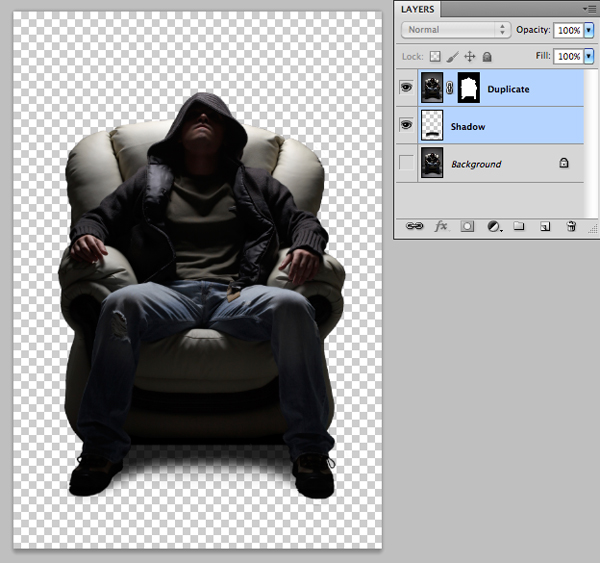
Task: Select the Duplicate layer mask thumbnail
Action: coord(469,89)
